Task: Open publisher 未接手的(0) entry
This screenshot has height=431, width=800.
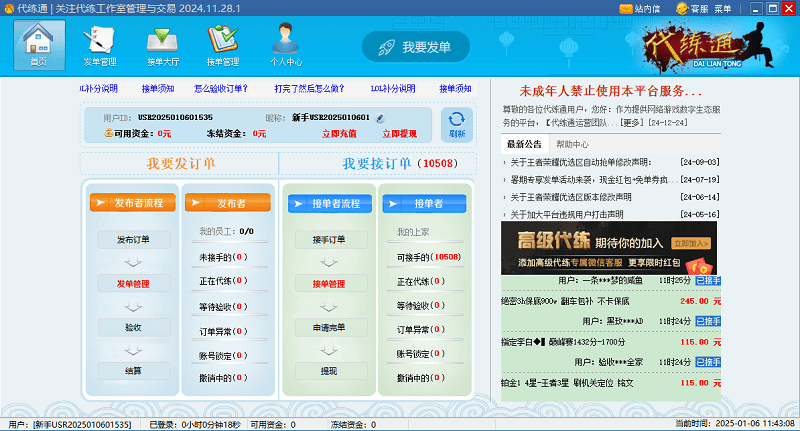Action: pos(223,257)
